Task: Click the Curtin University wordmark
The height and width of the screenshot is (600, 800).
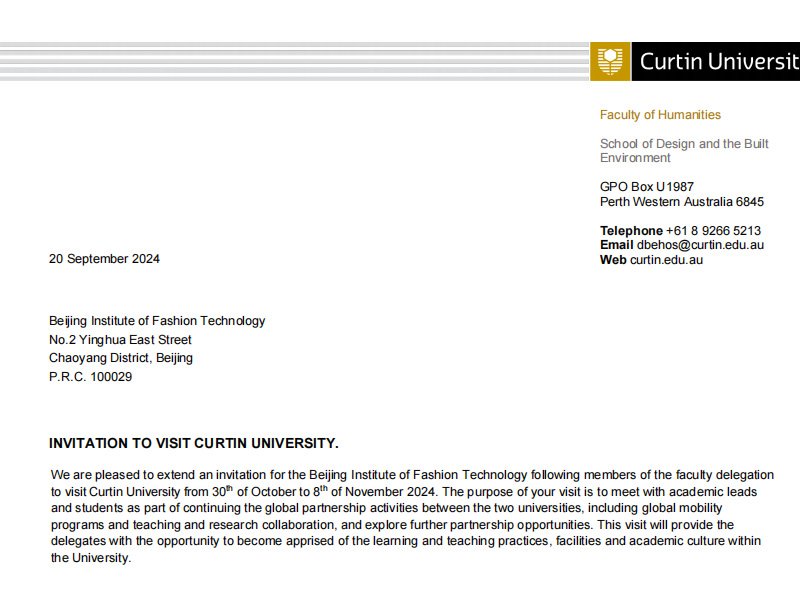Action: click(719, 61)
